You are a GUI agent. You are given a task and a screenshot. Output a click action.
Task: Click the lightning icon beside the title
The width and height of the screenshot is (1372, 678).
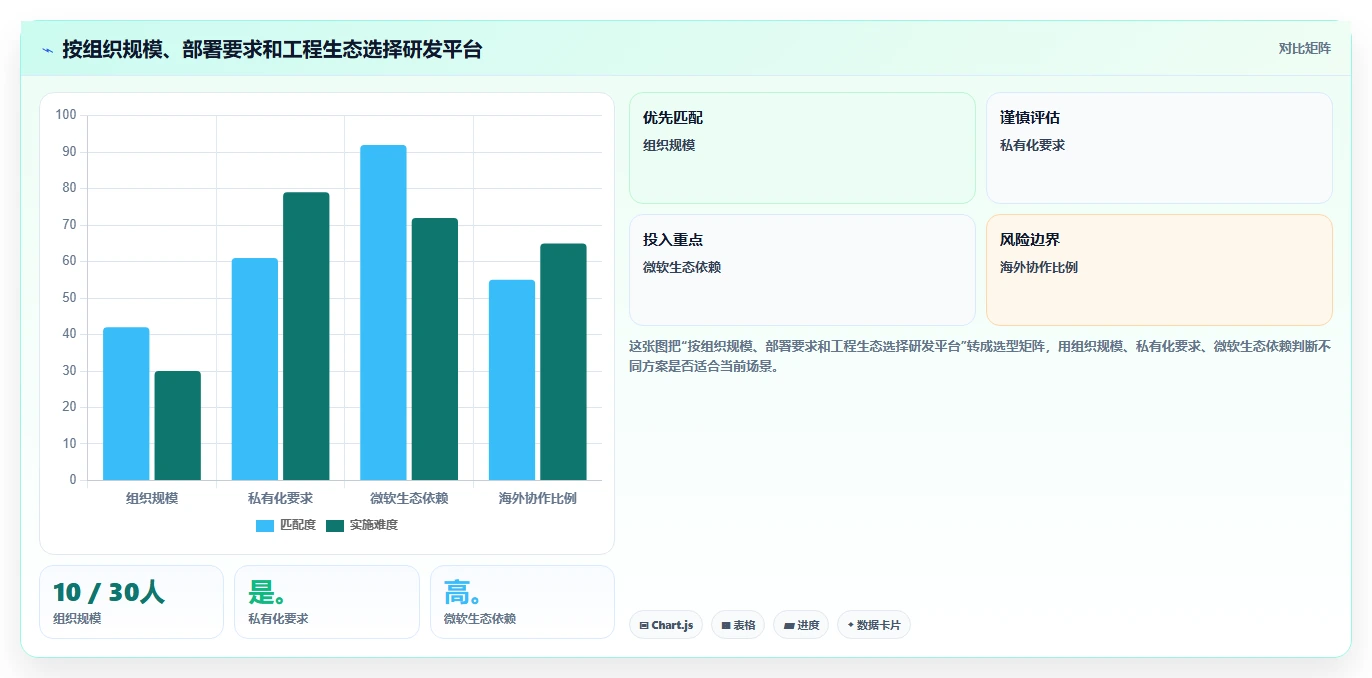coord(47,50)
